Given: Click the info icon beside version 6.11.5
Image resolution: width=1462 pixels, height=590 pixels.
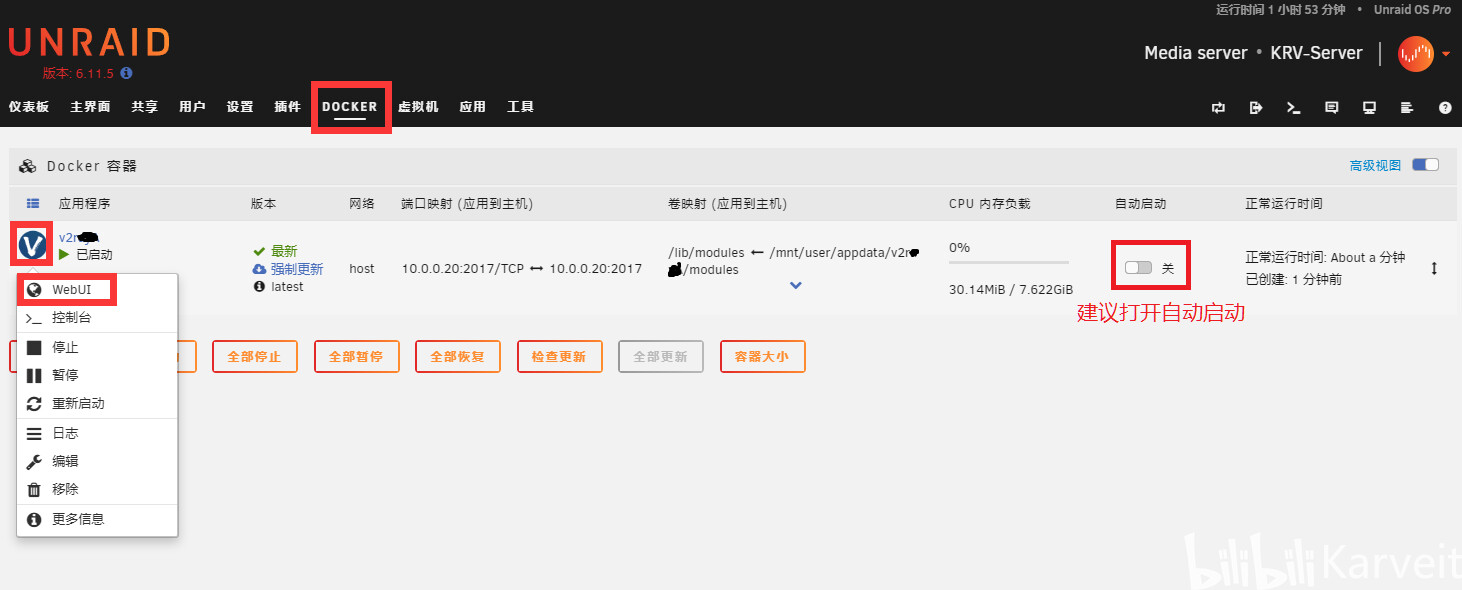Looking at the screenshot, I should [126, 73].
